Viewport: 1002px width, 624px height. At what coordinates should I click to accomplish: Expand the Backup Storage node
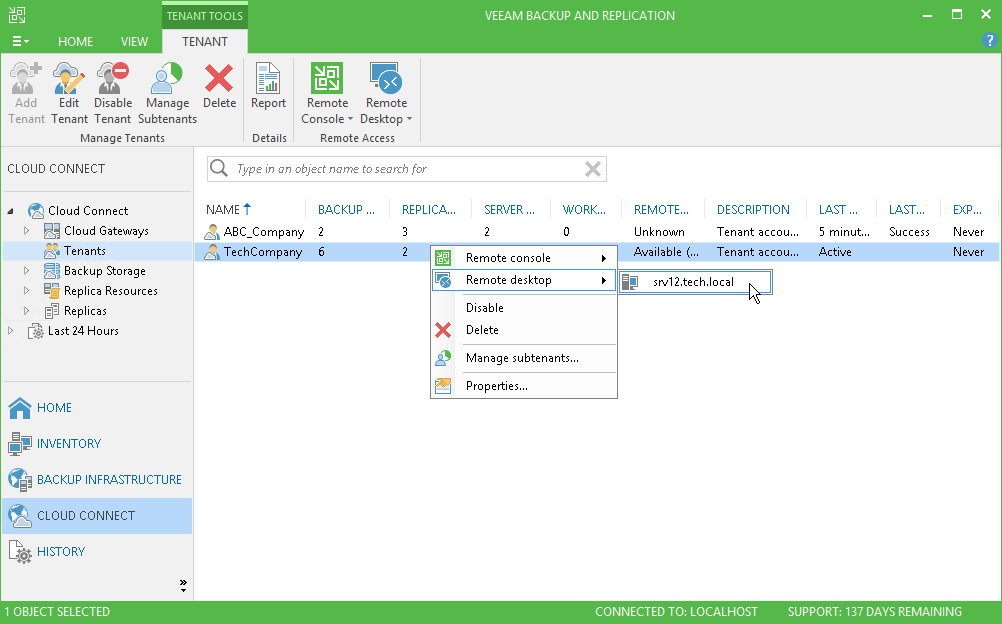pos(26,270)
